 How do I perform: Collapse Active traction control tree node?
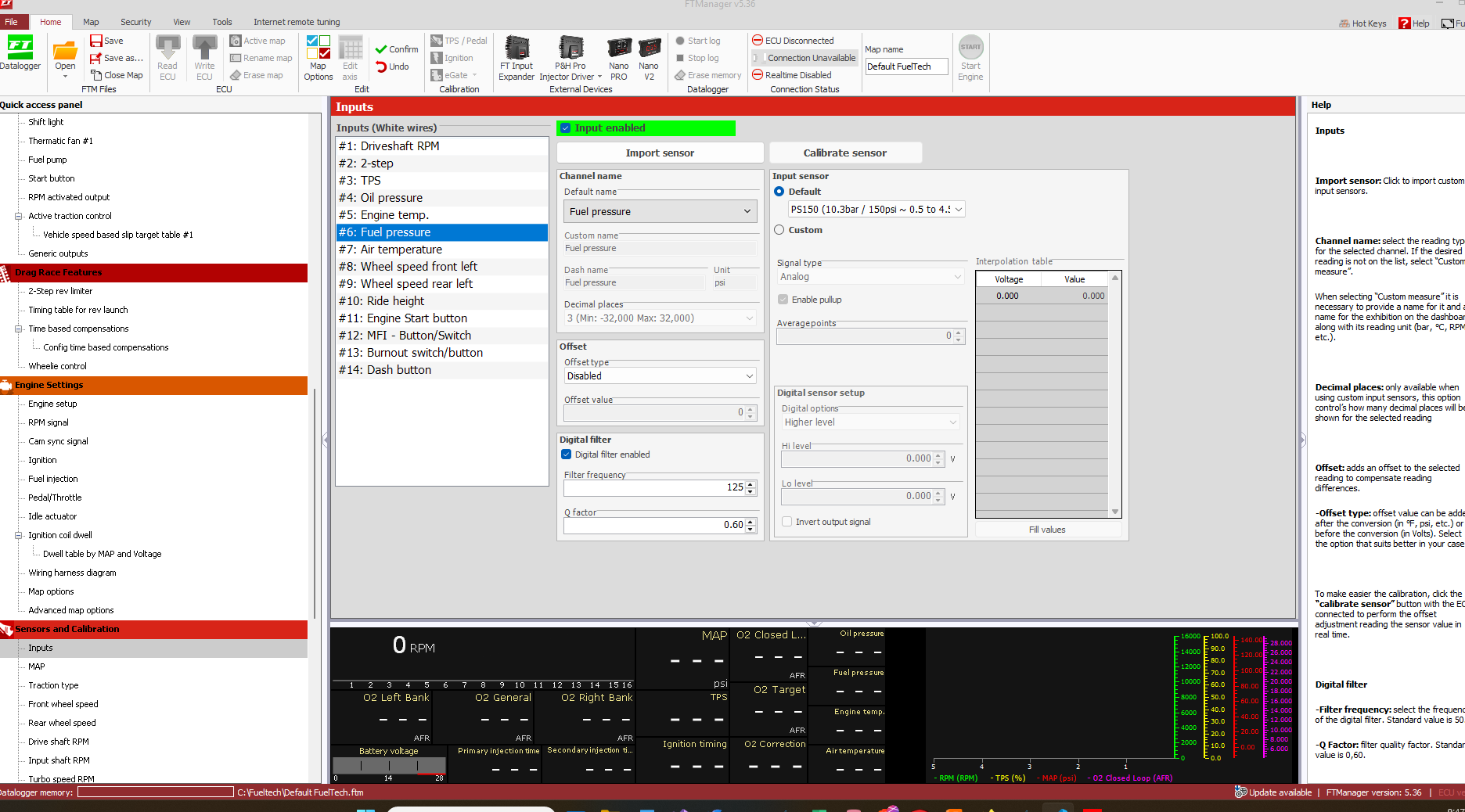(18, 216)
